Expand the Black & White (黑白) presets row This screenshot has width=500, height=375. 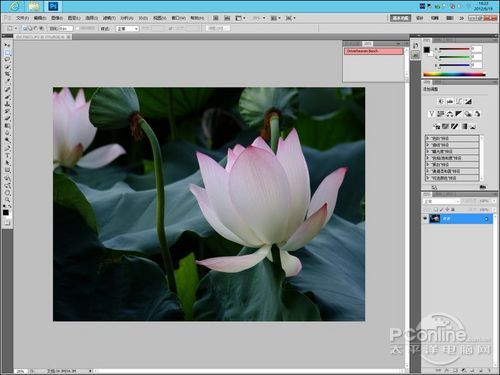[428, 164]
